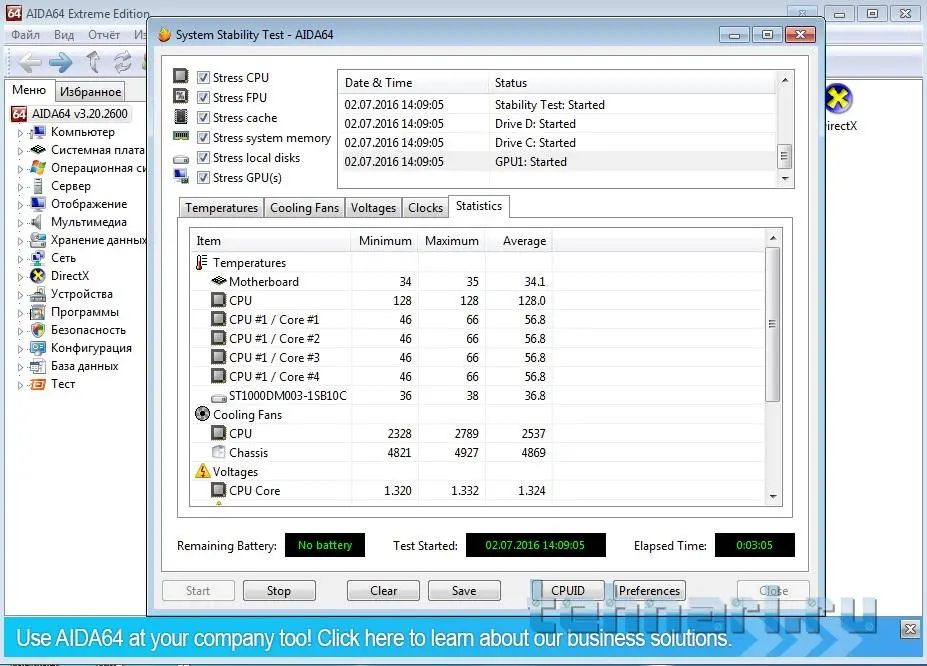This screenshot has height=666, width=927.
Task: Expand the Программы tree node
Action: 20,313
